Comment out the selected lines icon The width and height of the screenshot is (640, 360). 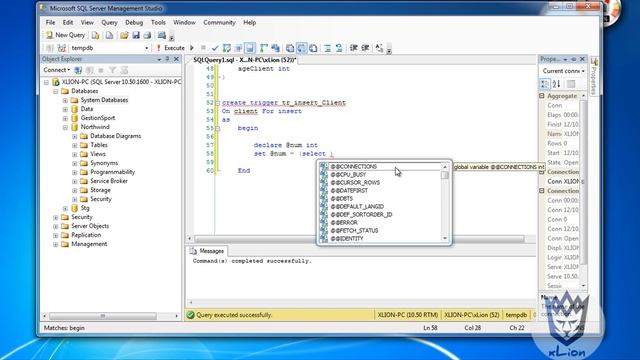(327, 48)
